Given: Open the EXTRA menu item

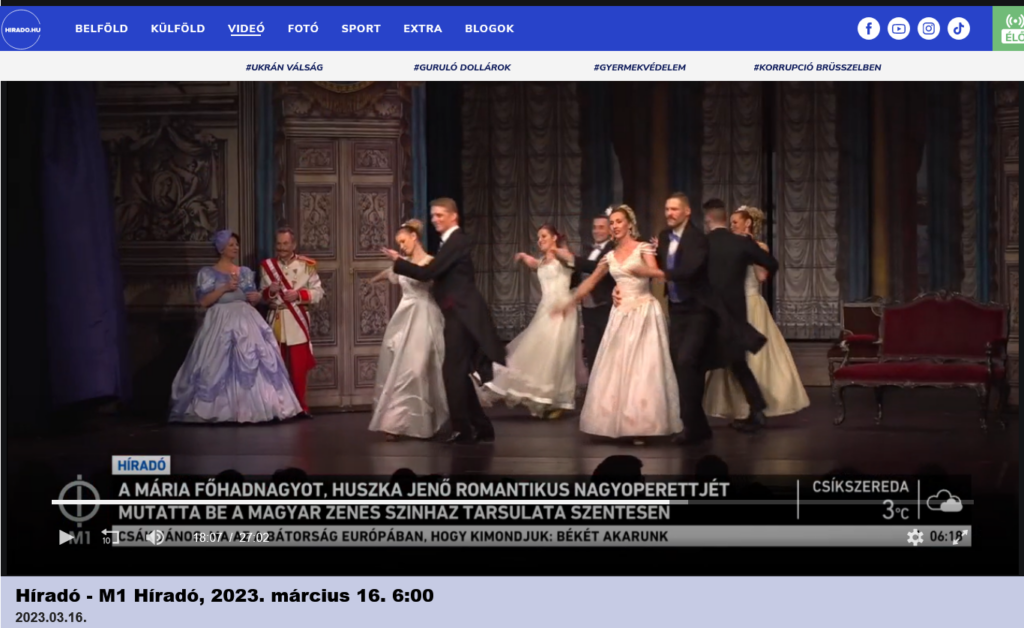Looking at the screenshot, I should tap(423, 29).
